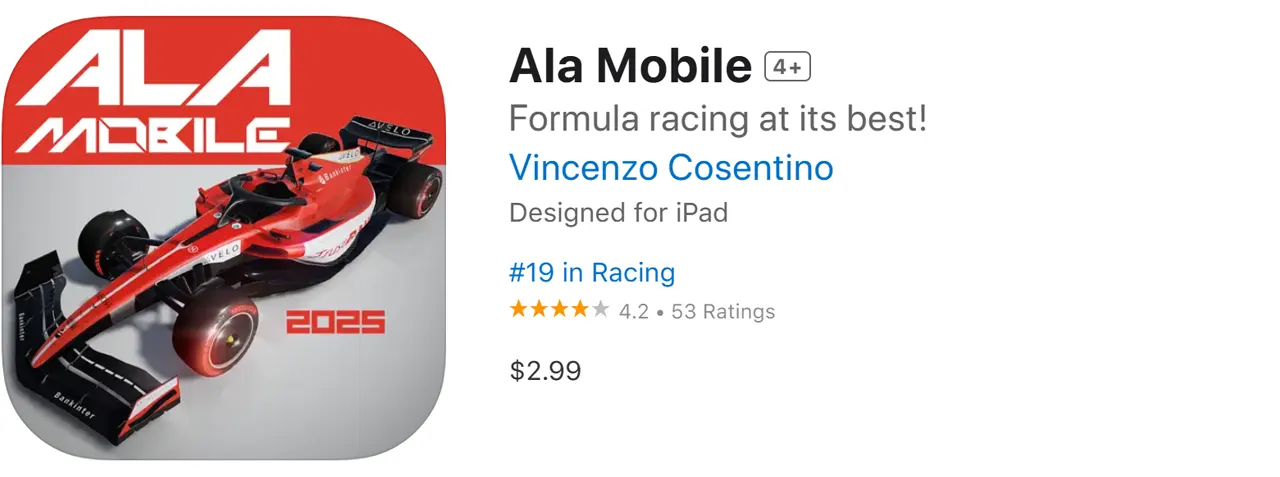Click the $2.99 price
The width and height of the screenshot is (1280, 477).
pos(545,371)
